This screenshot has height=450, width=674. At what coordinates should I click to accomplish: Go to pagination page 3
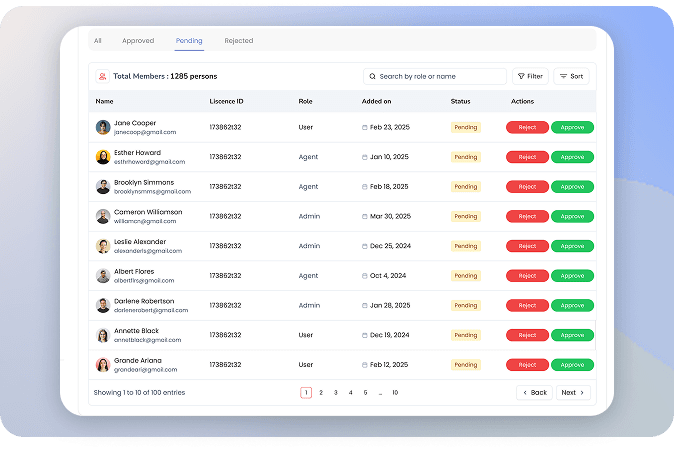pos(336,392)
